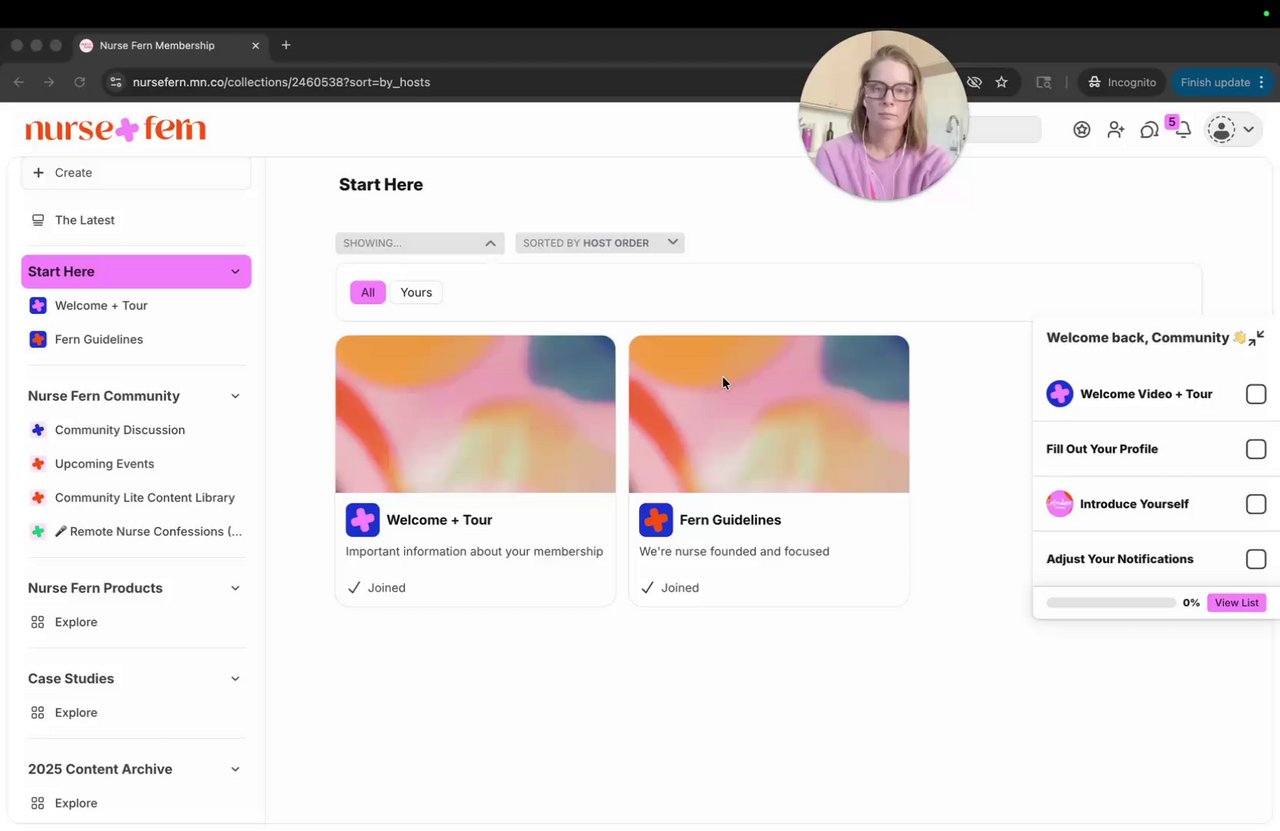
Task: Minimize the welcome checklist panel
Action: (x=1257, y=338)
